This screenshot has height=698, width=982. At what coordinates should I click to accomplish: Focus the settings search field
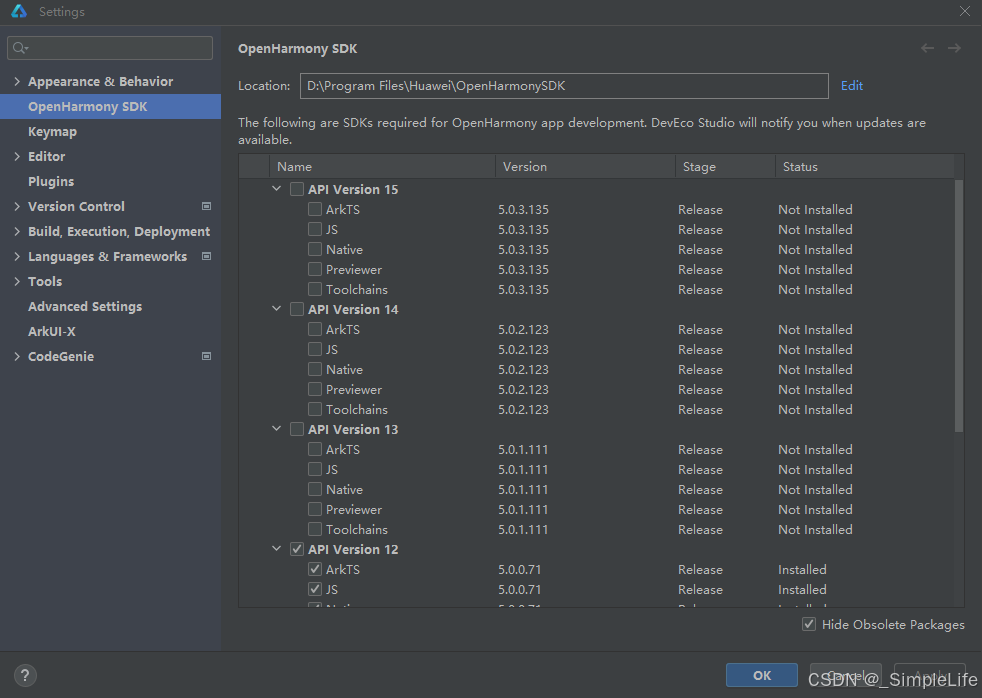[110, 48]
